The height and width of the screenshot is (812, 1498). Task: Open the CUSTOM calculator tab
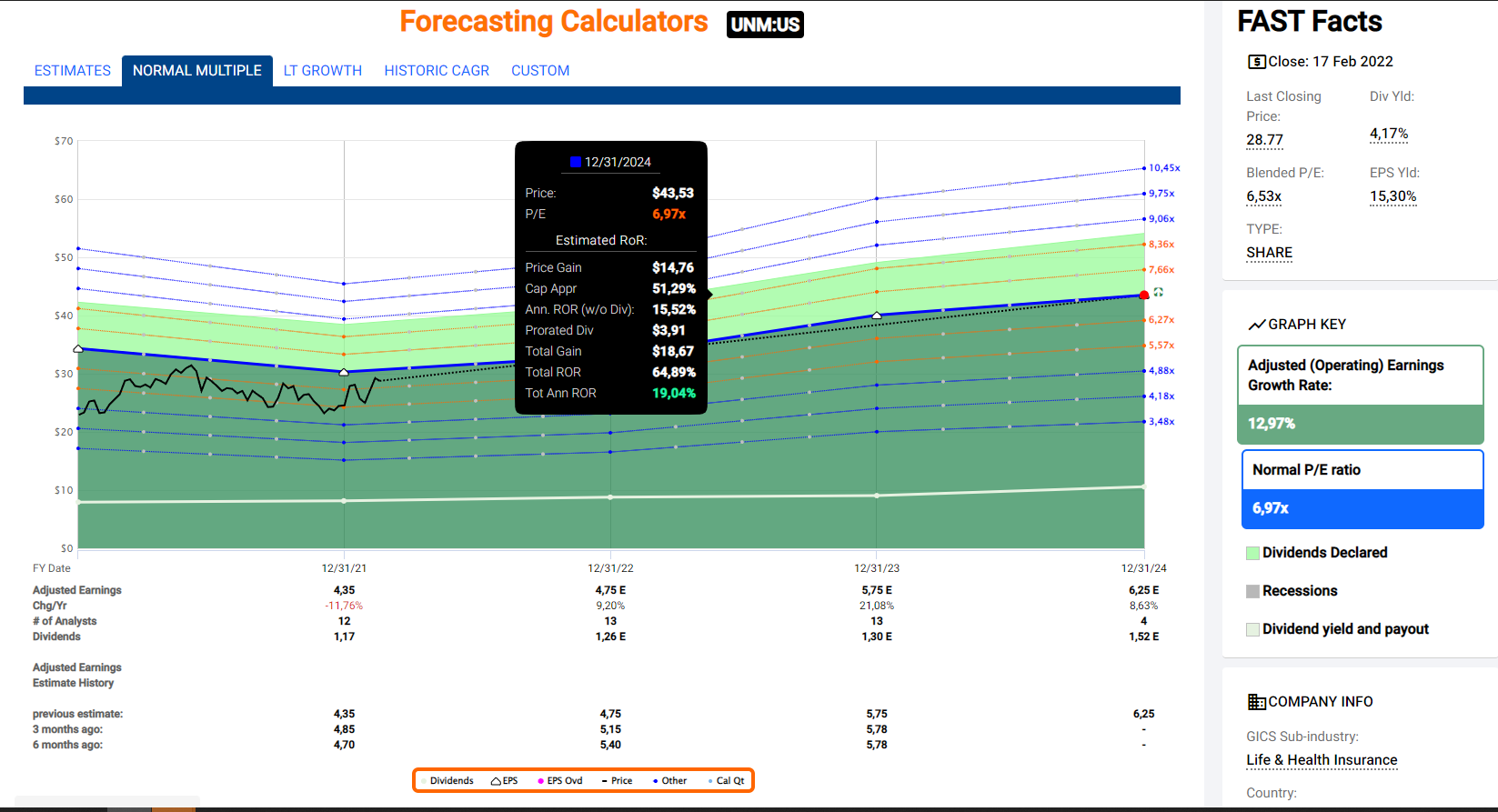[x=540, y=71]
